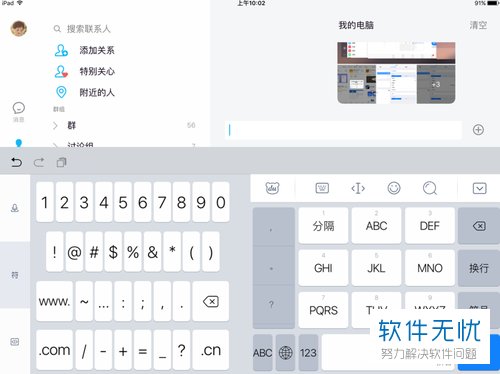Tap the cursor move tool icon
The height and width of the screenshot is (374, 500).
click(x=358, y=188)
